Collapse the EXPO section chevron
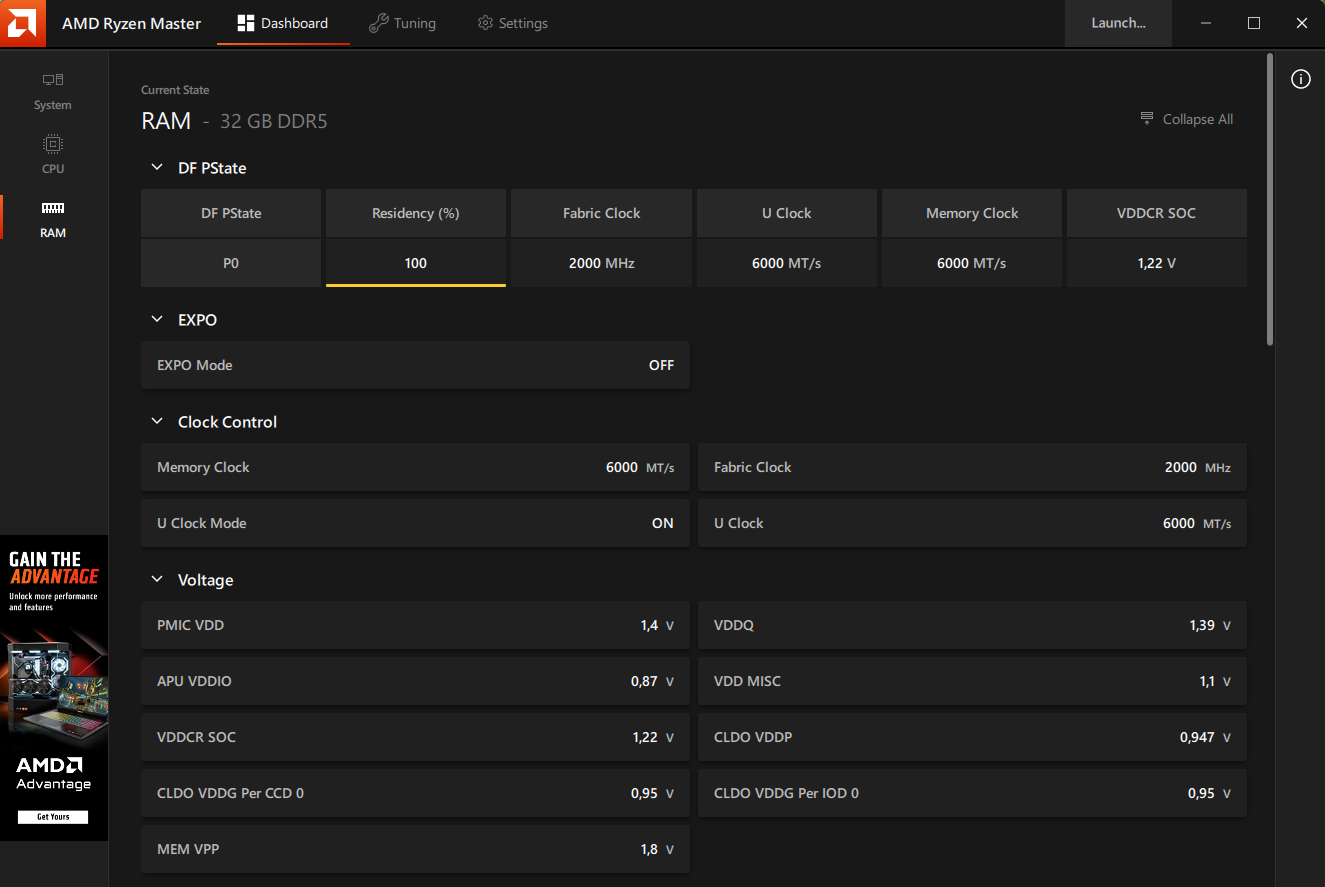The image size is (1325, 887). pyautogui.click(x=157, y=320)
